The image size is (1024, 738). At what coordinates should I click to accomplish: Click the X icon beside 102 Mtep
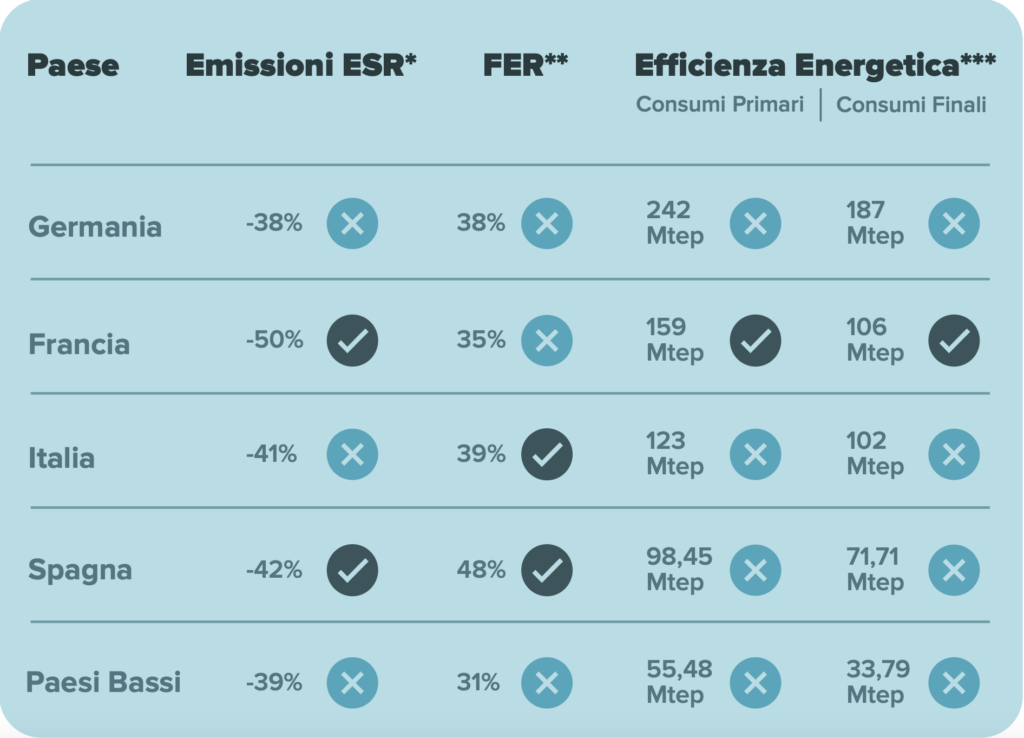coord(954,455)
